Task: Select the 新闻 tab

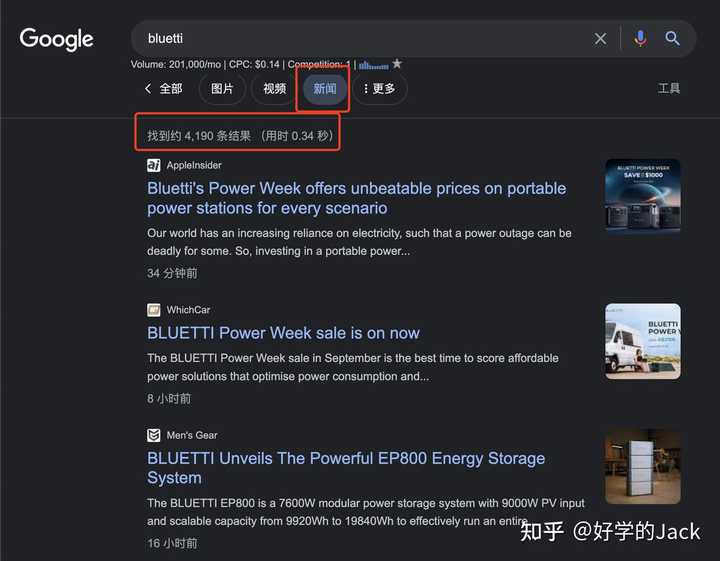Action: [x=325, y=88]
